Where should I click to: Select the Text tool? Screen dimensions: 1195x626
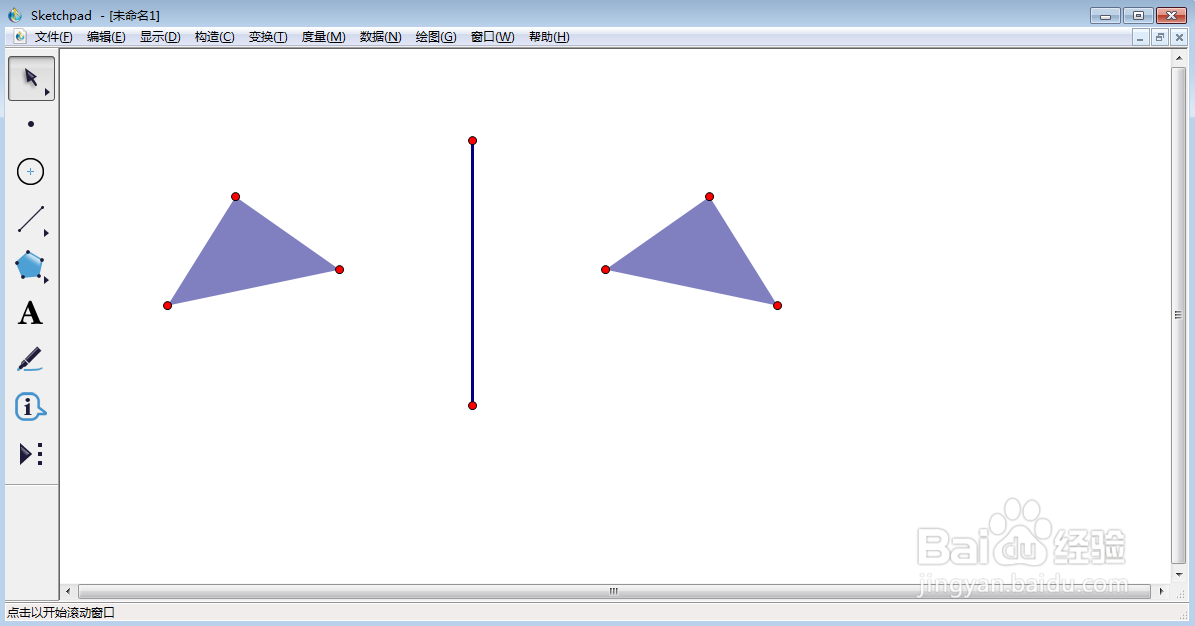(x=30, y=313)
